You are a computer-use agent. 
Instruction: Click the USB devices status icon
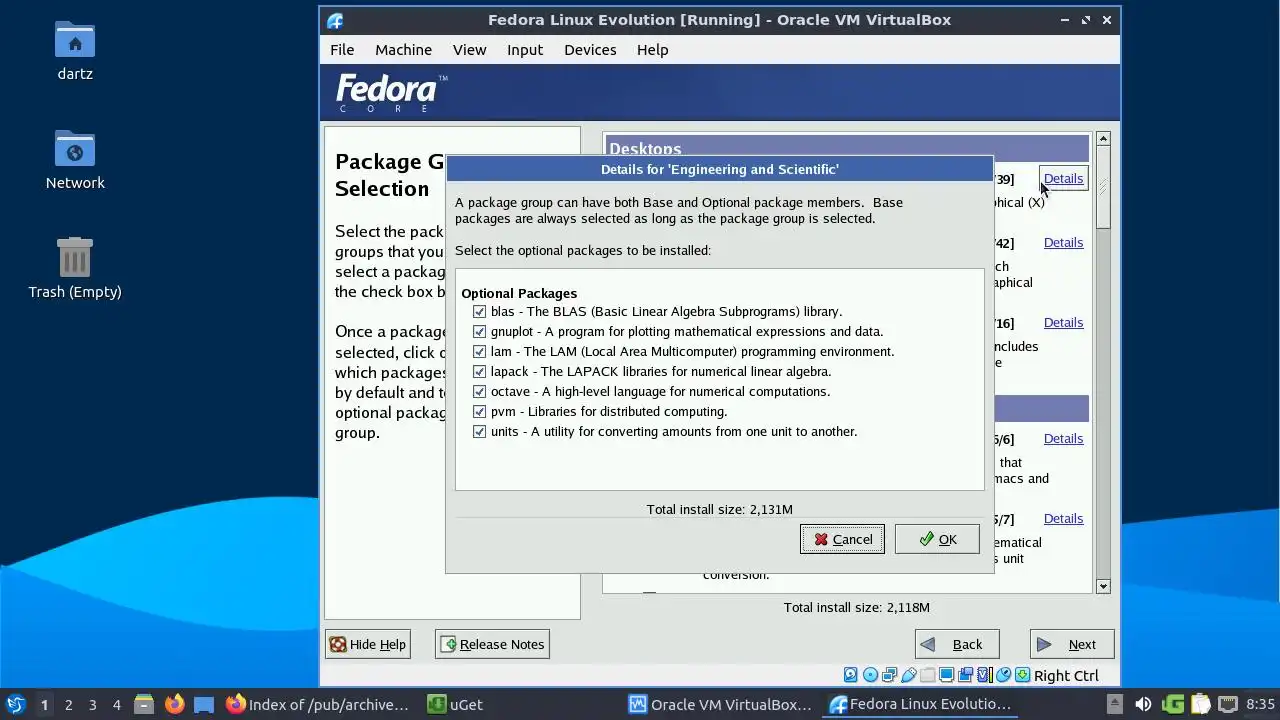pyautogui.click(x=909, y=675)
